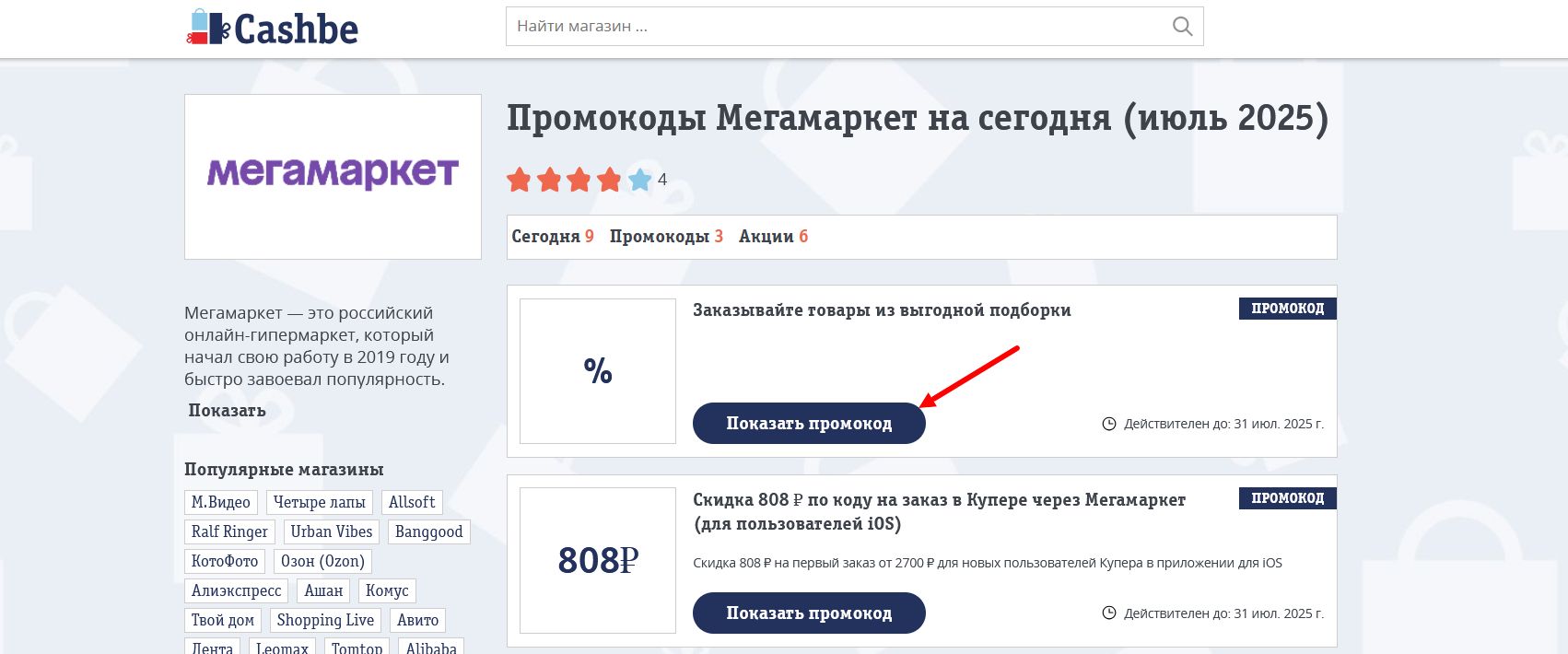Switch to the Промокоды 3 tab
This screenshot has height=654, width=1568.
pos(666,237)
